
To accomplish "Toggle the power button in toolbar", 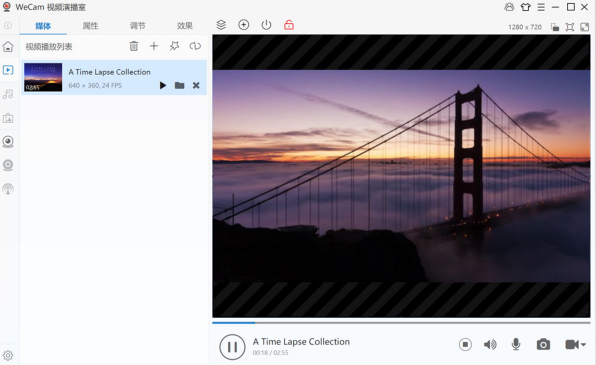I will click(x=266, y=25).
